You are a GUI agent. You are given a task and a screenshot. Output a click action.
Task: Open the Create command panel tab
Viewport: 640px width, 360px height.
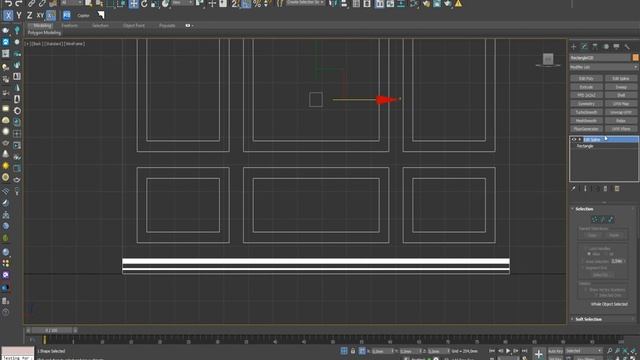tap(573, 47)
